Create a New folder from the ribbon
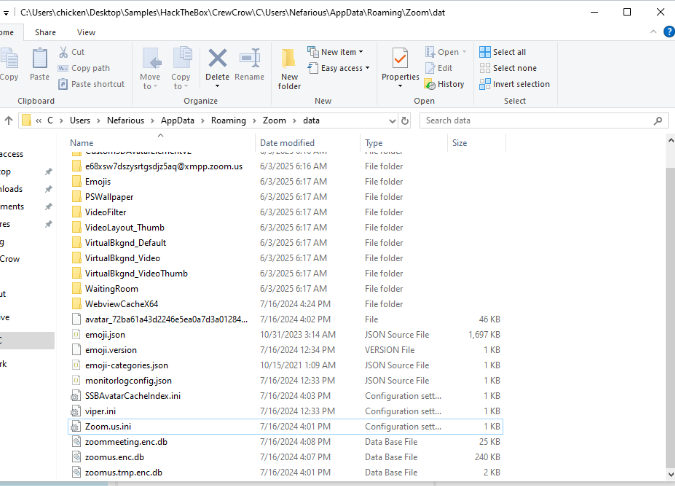675x486 pixels. pyautogui.click(x=289, y=69)
